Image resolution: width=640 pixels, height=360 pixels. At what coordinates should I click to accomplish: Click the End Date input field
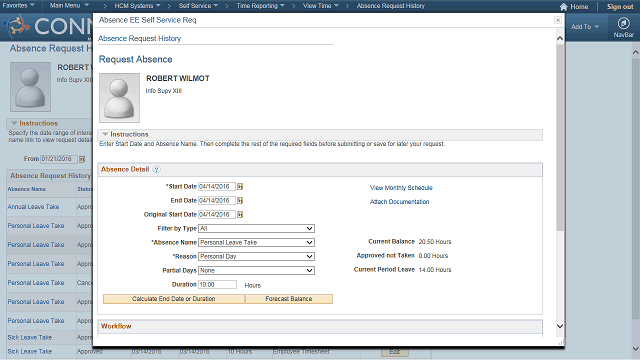click(x=217, y=200)
